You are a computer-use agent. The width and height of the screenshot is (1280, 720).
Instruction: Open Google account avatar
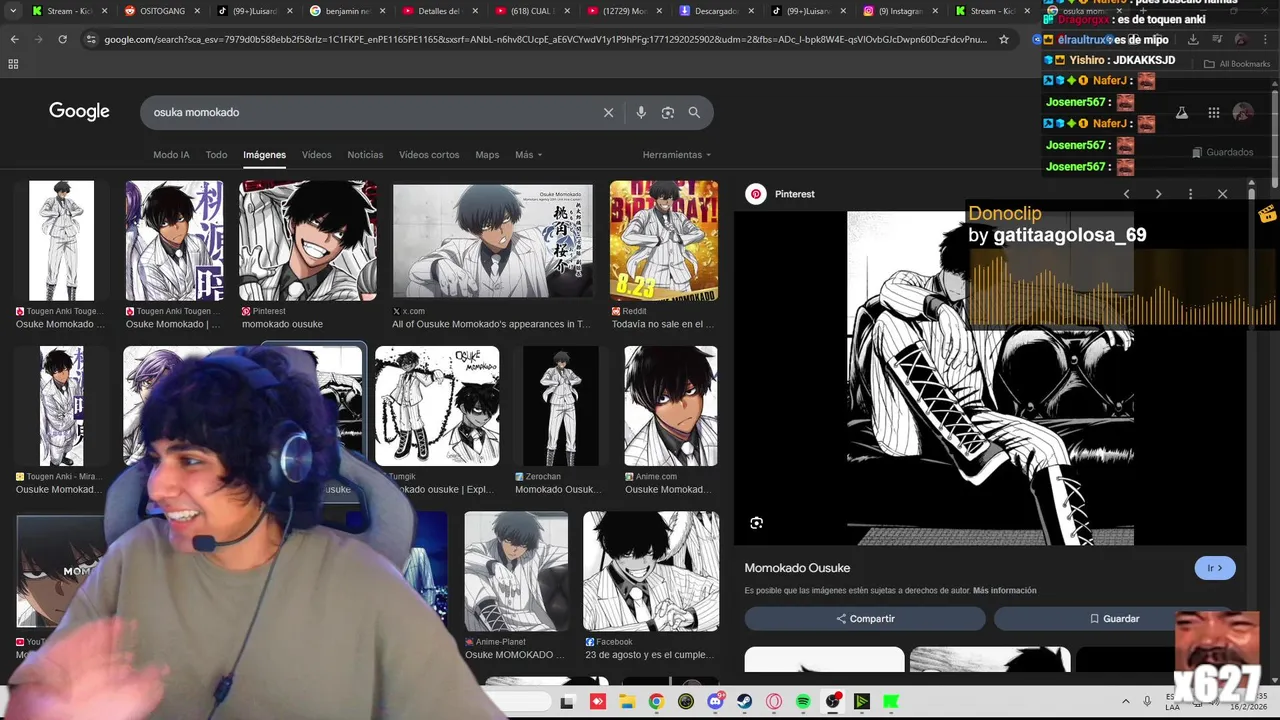click(1243, 113)
